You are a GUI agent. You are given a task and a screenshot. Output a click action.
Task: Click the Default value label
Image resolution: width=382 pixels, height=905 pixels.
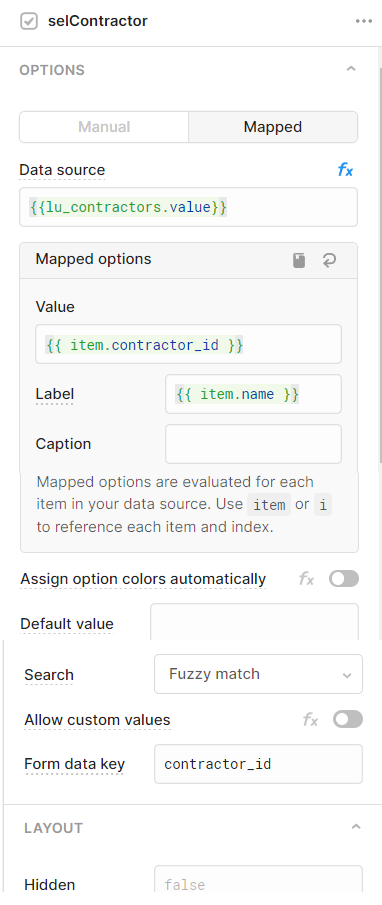(67, 624)
